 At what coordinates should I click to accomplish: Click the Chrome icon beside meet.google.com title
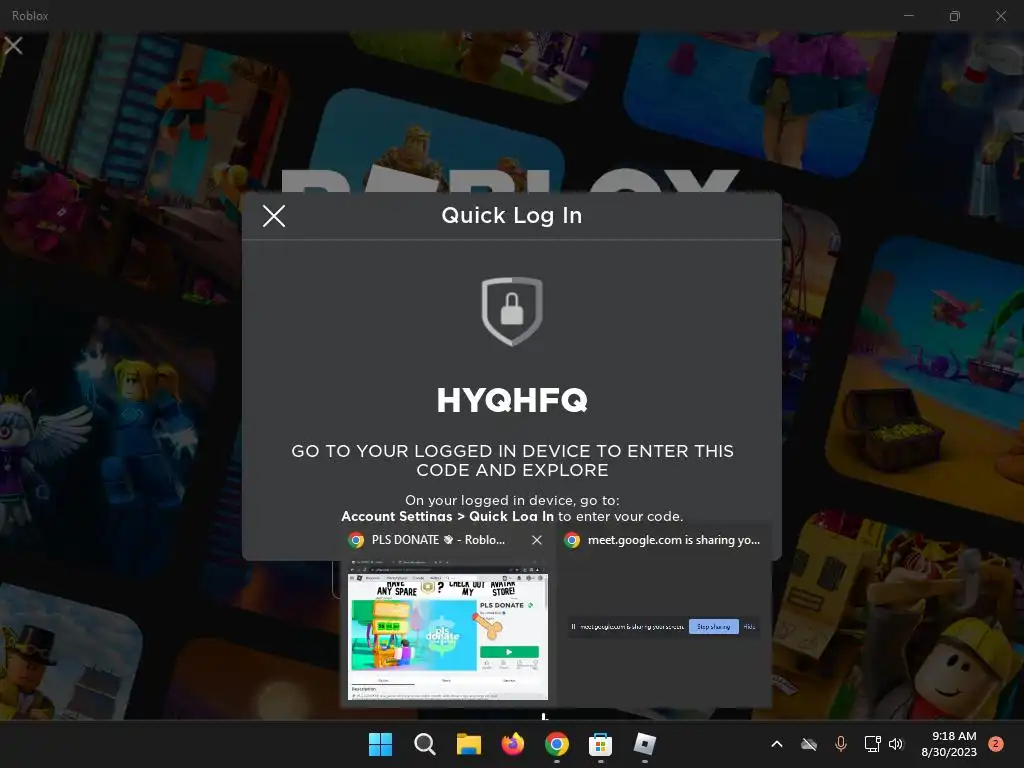[572, 540]
